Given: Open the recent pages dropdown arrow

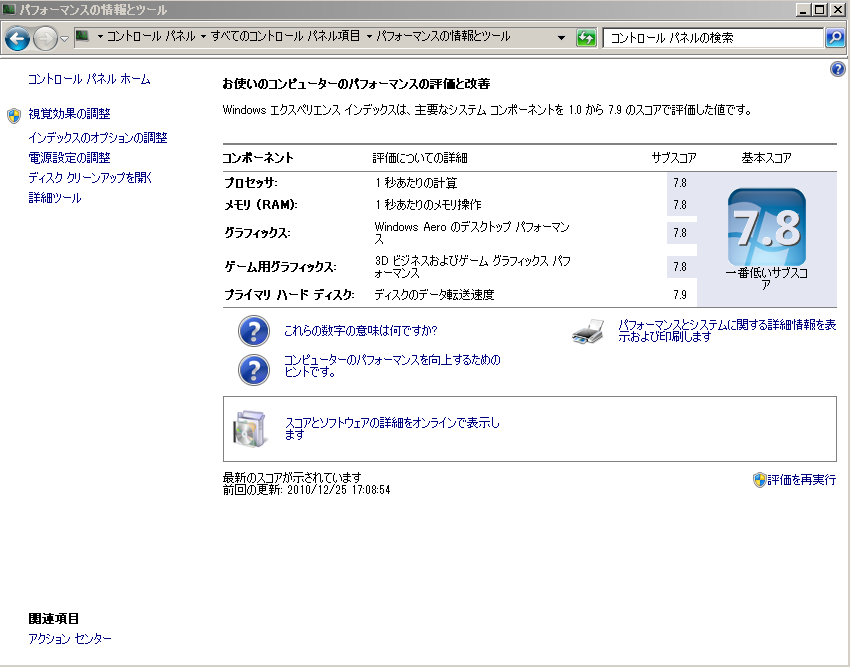Looking at the screenshot, I should (x=65, y=39).
